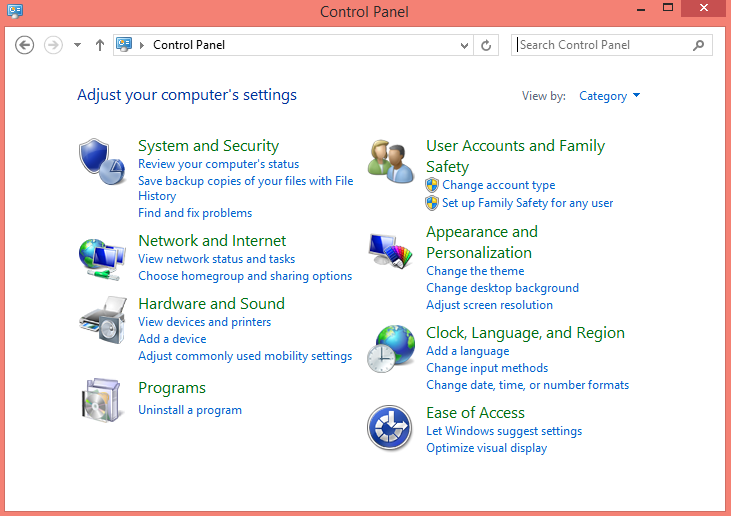The image size is (731, 516).
Task: Click the Network and Internet globe icon
Action: pos(102,259)
